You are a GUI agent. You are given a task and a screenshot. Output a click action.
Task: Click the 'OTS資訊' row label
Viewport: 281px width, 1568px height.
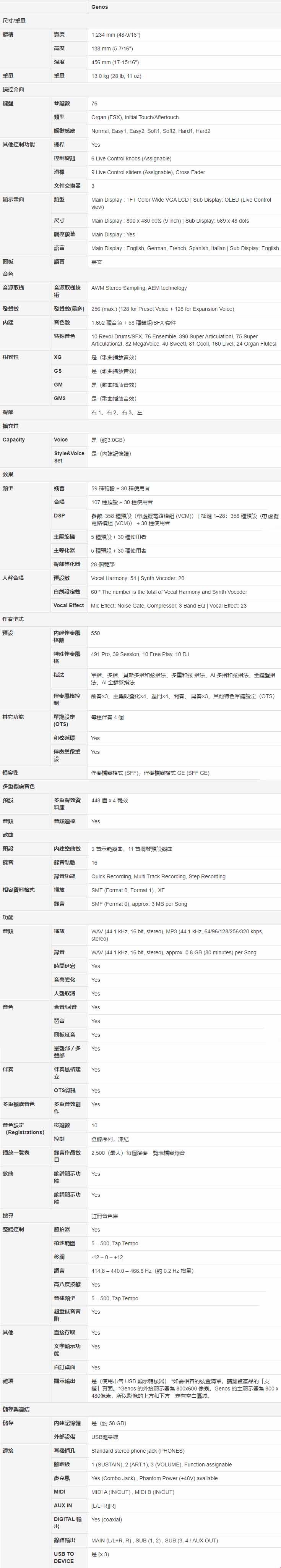65,1090
